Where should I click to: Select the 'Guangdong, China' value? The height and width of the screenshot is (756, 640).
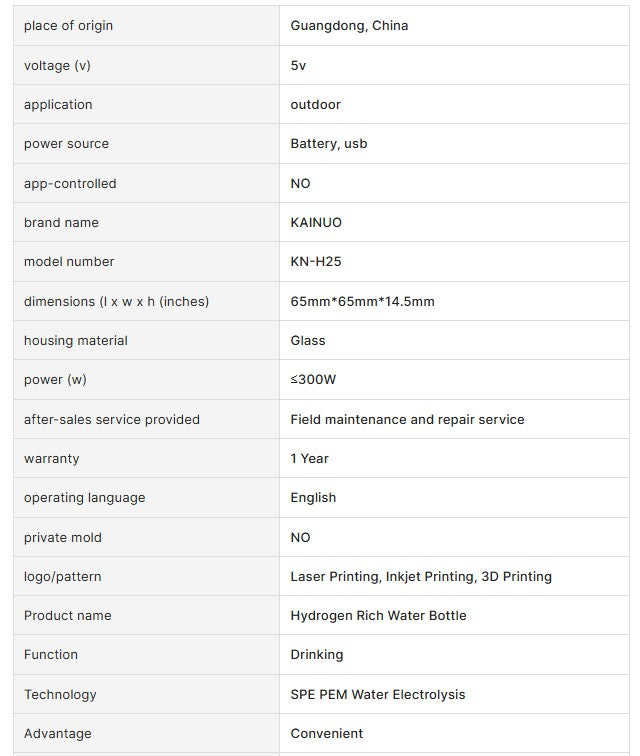[349, 26]
